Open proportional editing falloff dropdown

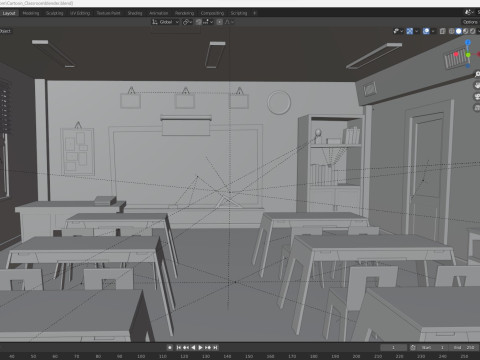[229, 22]
